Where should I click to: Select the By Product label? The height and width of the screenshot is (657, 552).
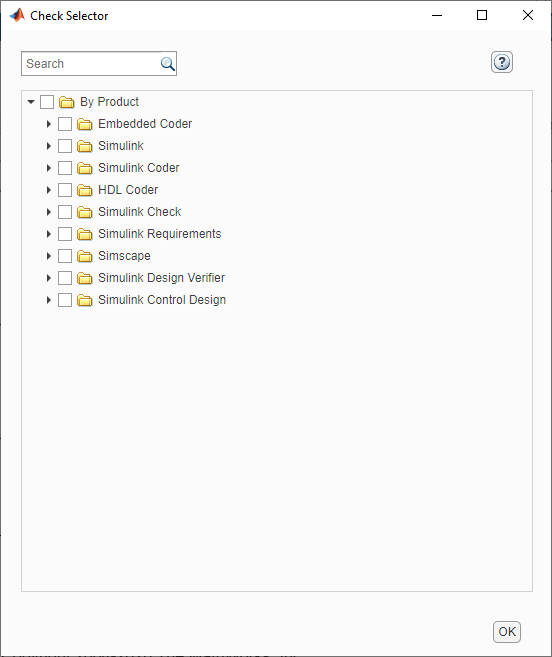coord(109,102)
